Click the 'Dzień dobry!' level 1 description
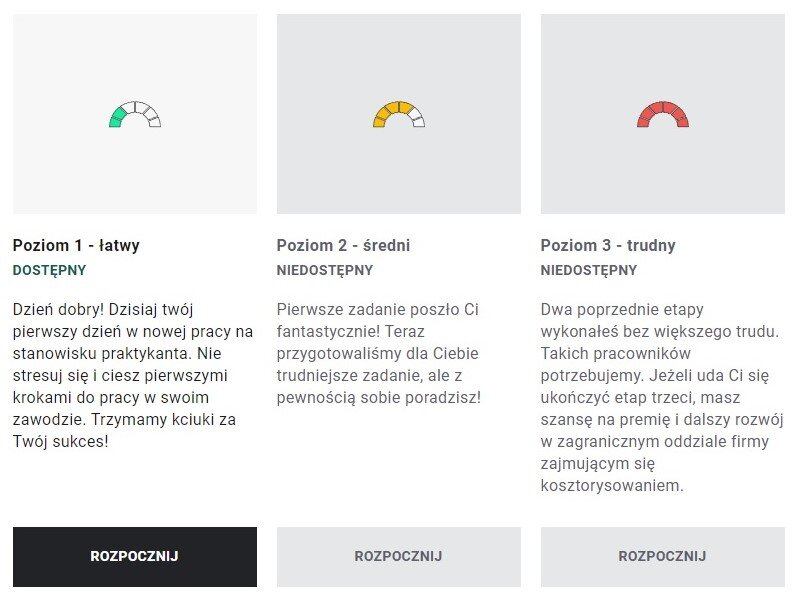Viewport: 798px width, 592px height. point(133,375)
